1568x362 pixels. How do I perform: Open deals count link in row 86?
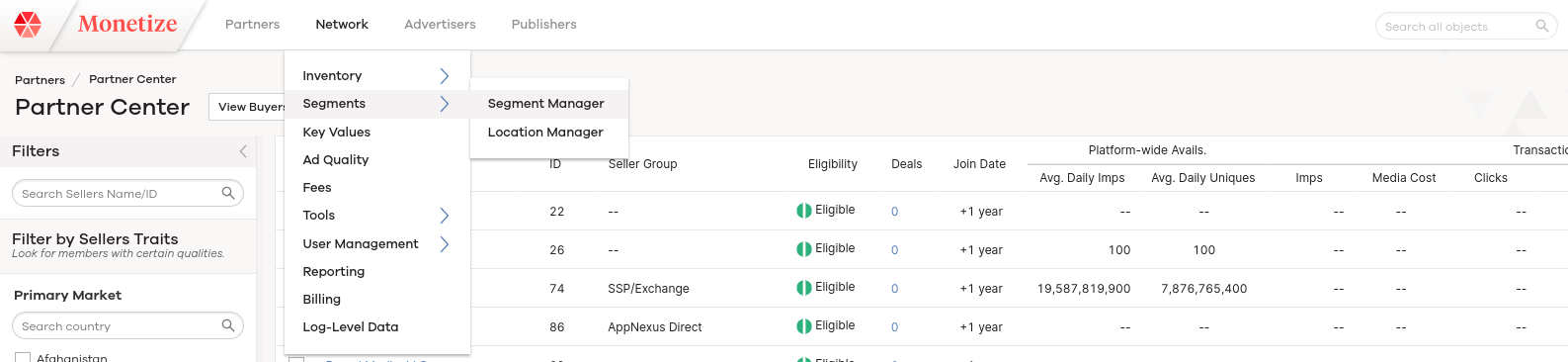point(895,327)
